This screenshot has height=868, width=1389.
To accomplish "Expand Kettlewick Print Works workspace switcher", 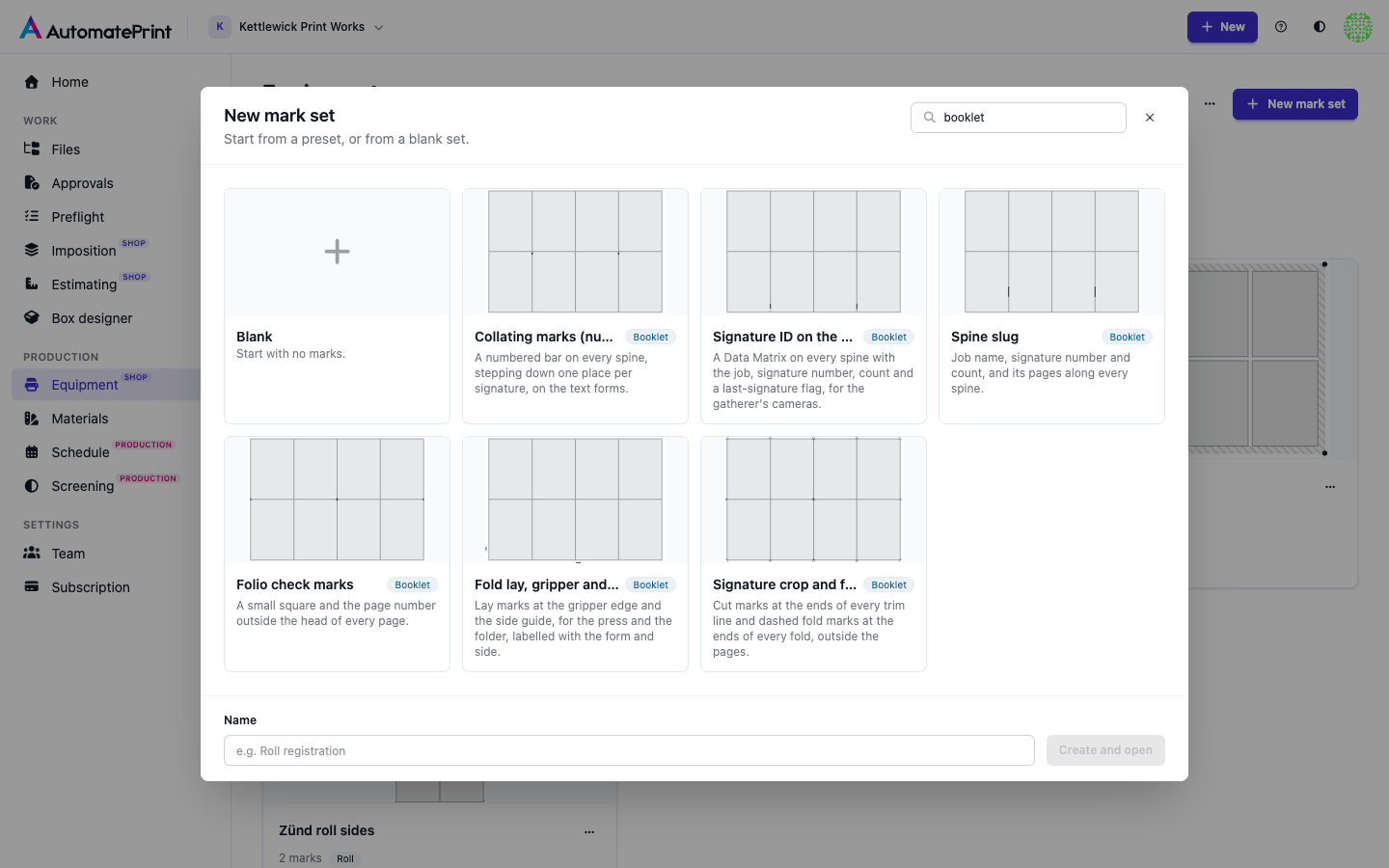I will 297,27.
